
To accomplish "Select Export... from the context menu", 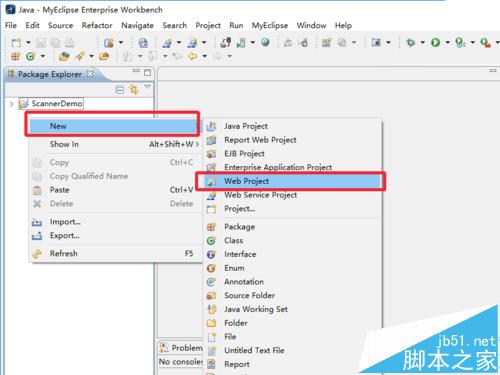I will tap(115, 235).
